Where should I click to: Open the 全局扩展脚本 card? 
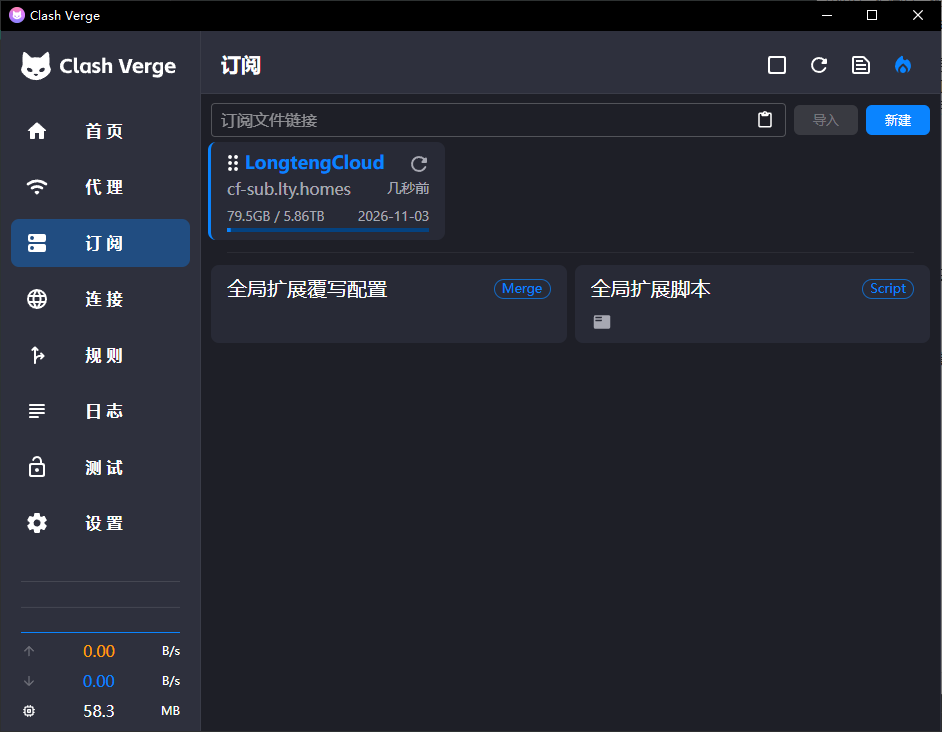point(752,304)
